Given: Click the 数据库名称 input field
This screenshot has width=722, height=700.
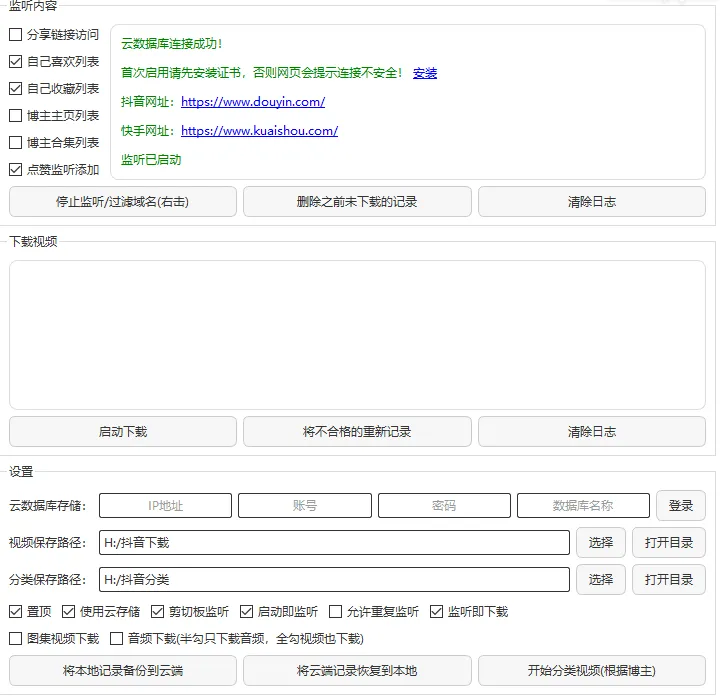Looking at the screenshot, I should pos(583,506).
